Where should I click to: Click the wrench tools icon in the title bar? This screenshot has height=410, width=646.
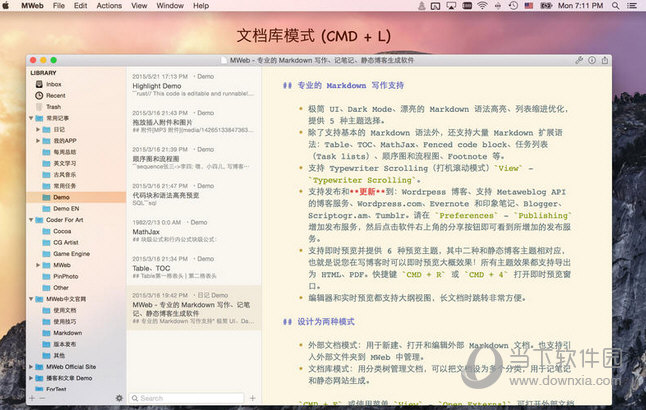point(579,60)
